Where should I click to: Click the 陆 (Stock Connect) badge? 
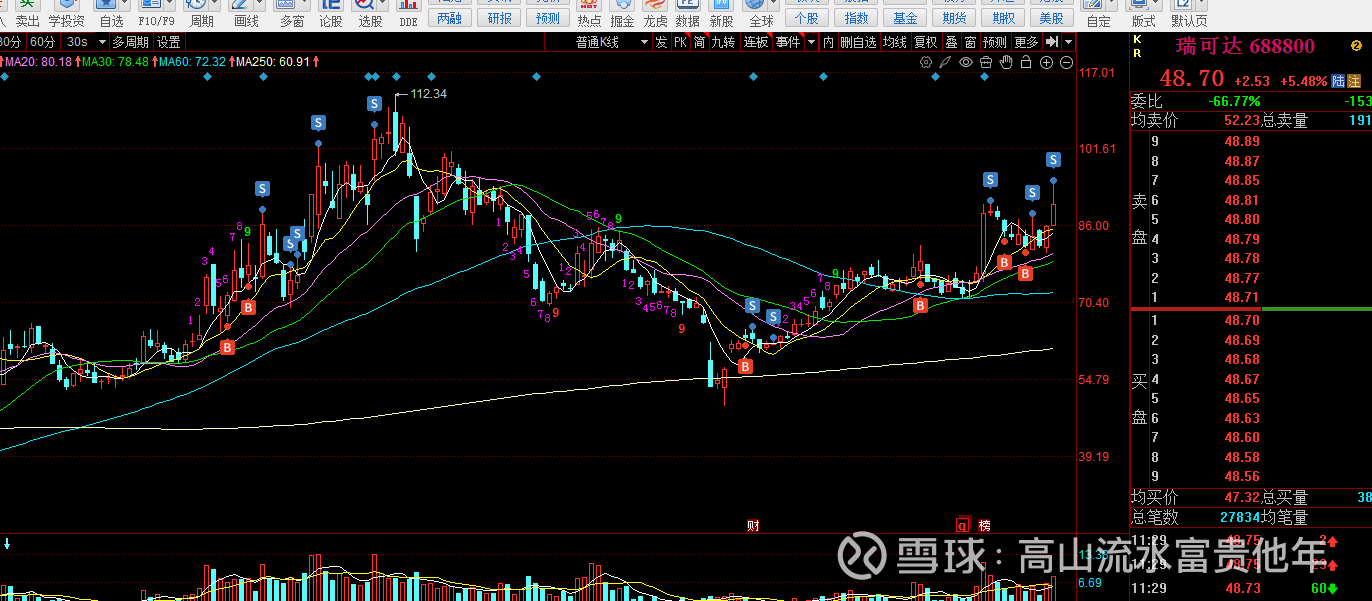click(1337, 81)
